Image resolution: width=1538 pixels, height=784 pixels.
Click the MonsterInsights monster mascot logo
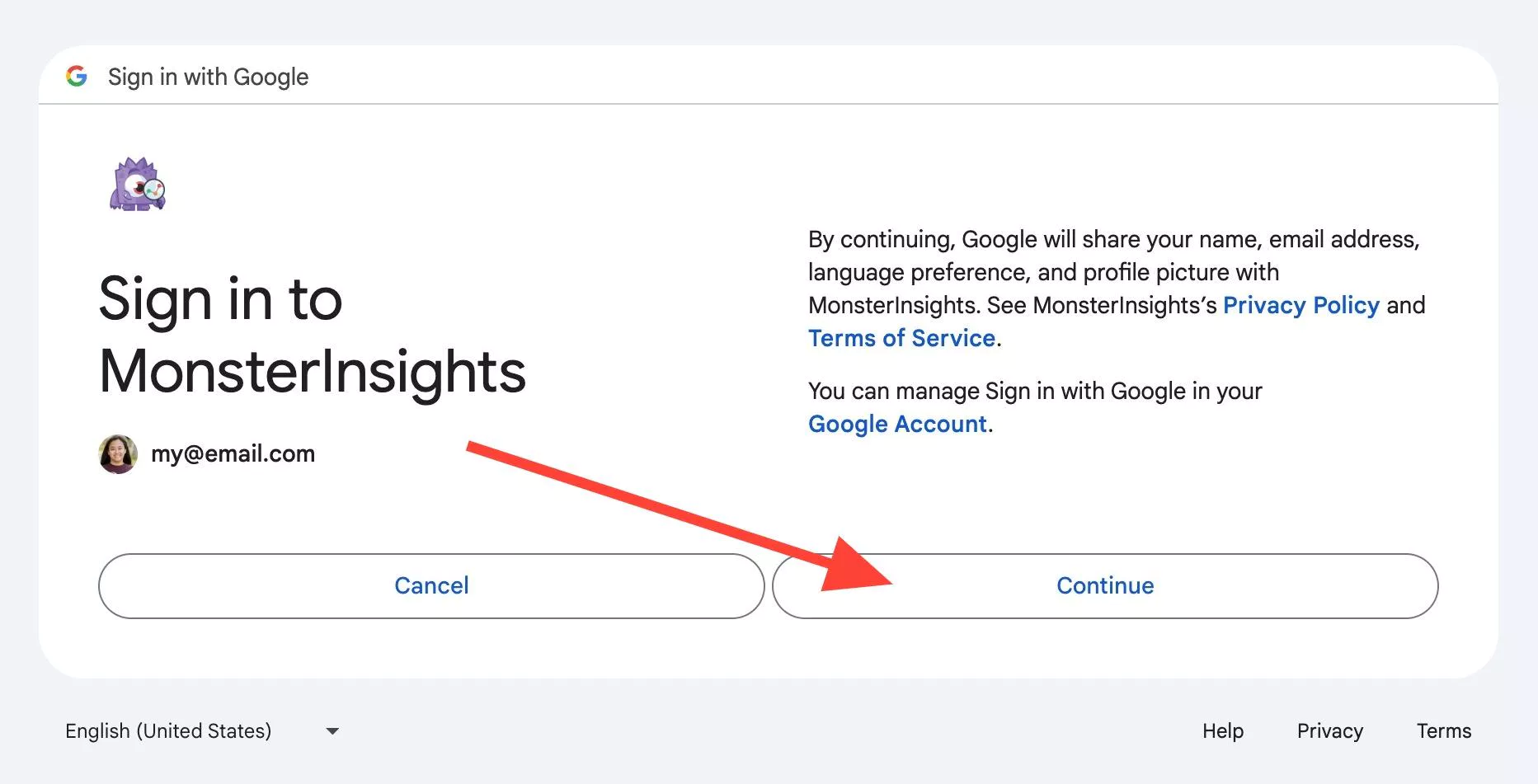(138, 185)
